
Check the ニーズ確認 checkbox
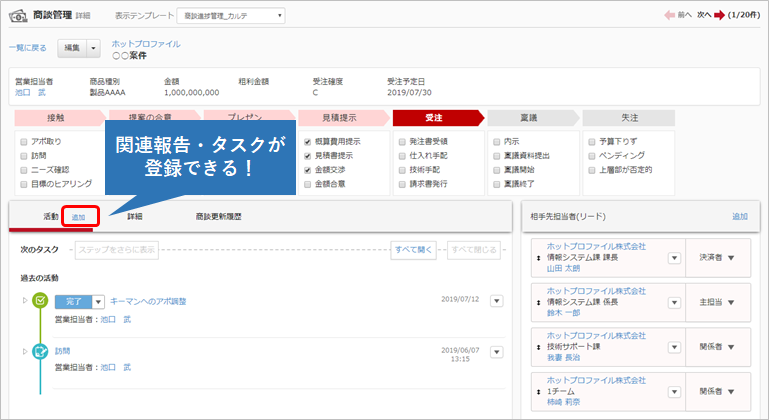pyautogui.click(x=24, y=170)
